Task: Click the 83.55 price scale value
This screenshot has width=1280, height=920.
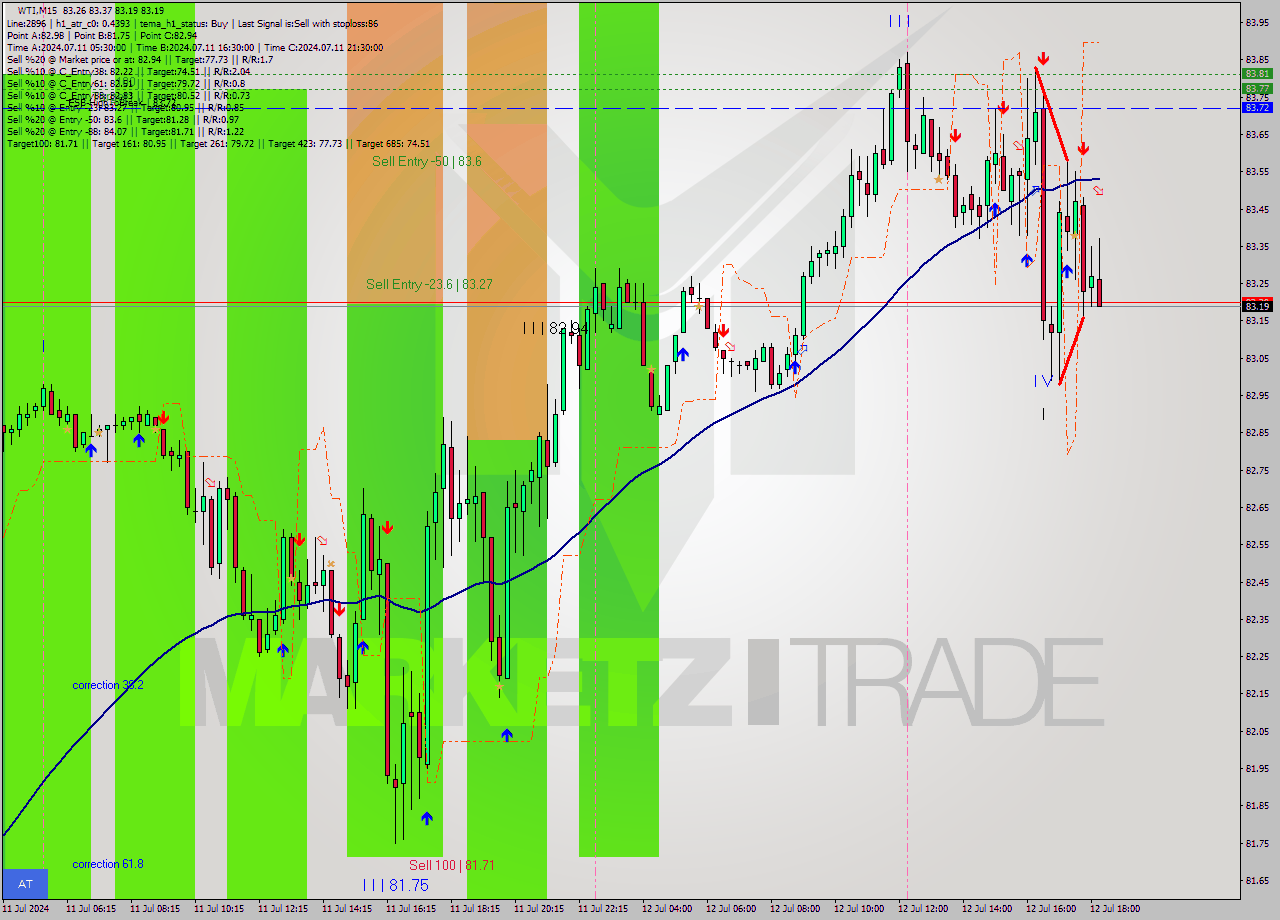Action: (x=1257, y=171)
